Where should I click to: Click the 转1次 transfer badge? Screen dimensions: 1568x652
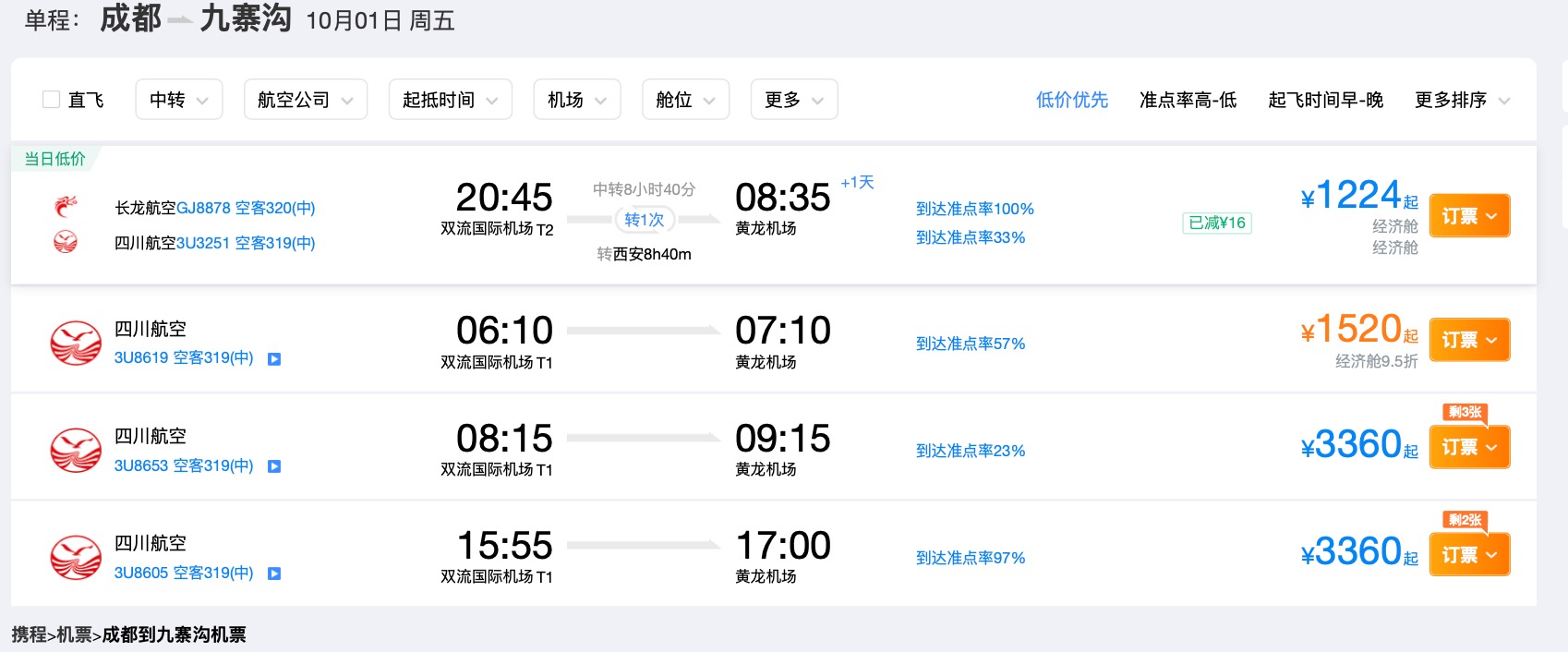click(645, 220)
